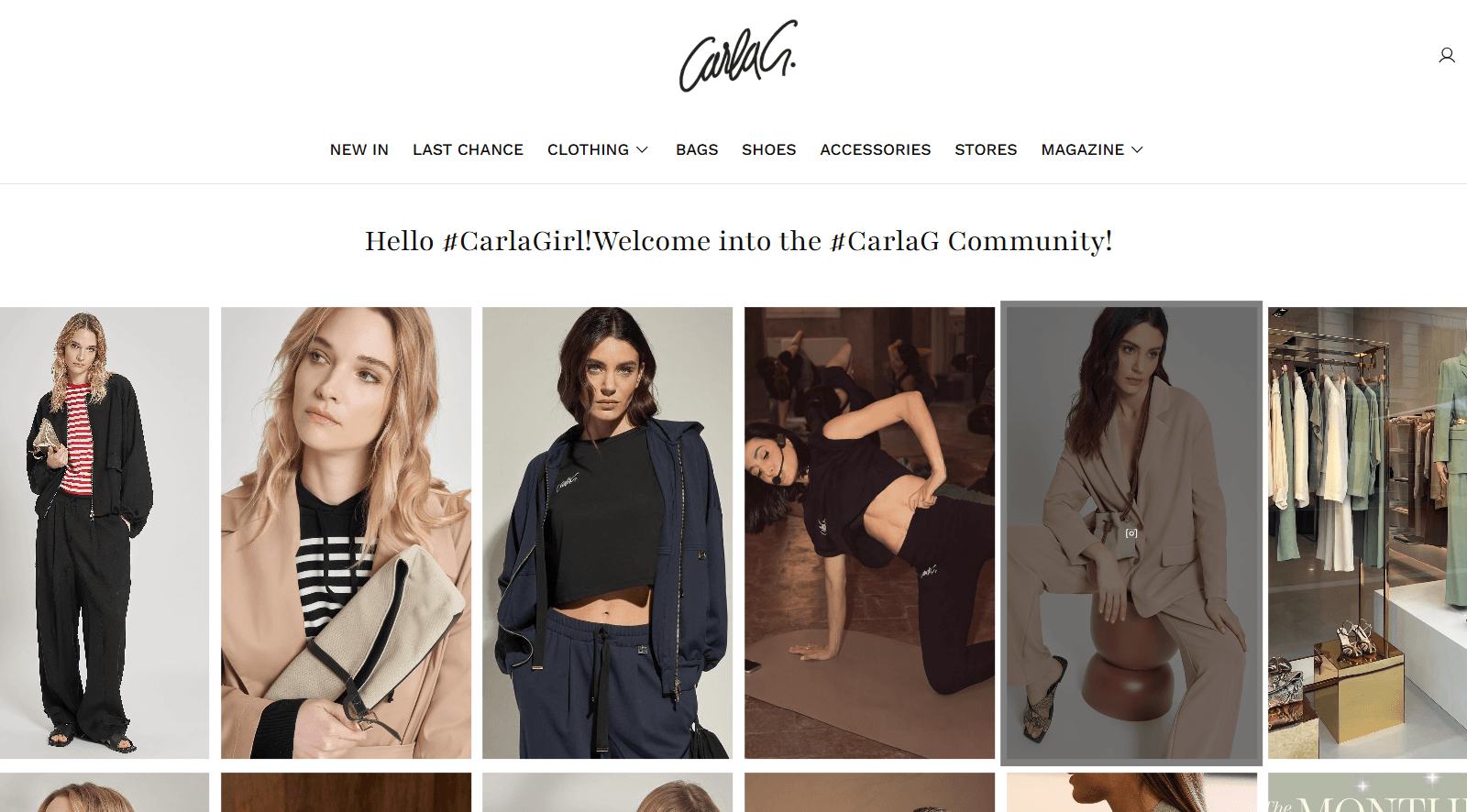Expand the CLOTHING dropdown chevron
Screen dimensions: 1467x812
[642, 149]
